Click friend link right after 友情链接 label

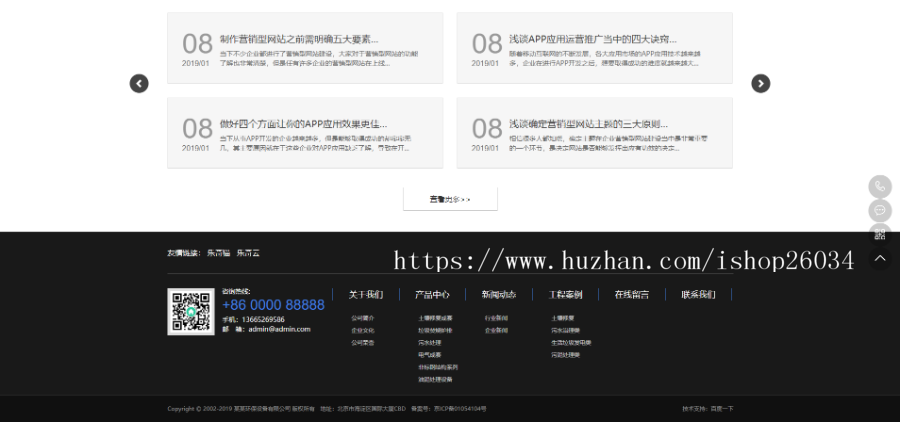click(x=218, y=253)
